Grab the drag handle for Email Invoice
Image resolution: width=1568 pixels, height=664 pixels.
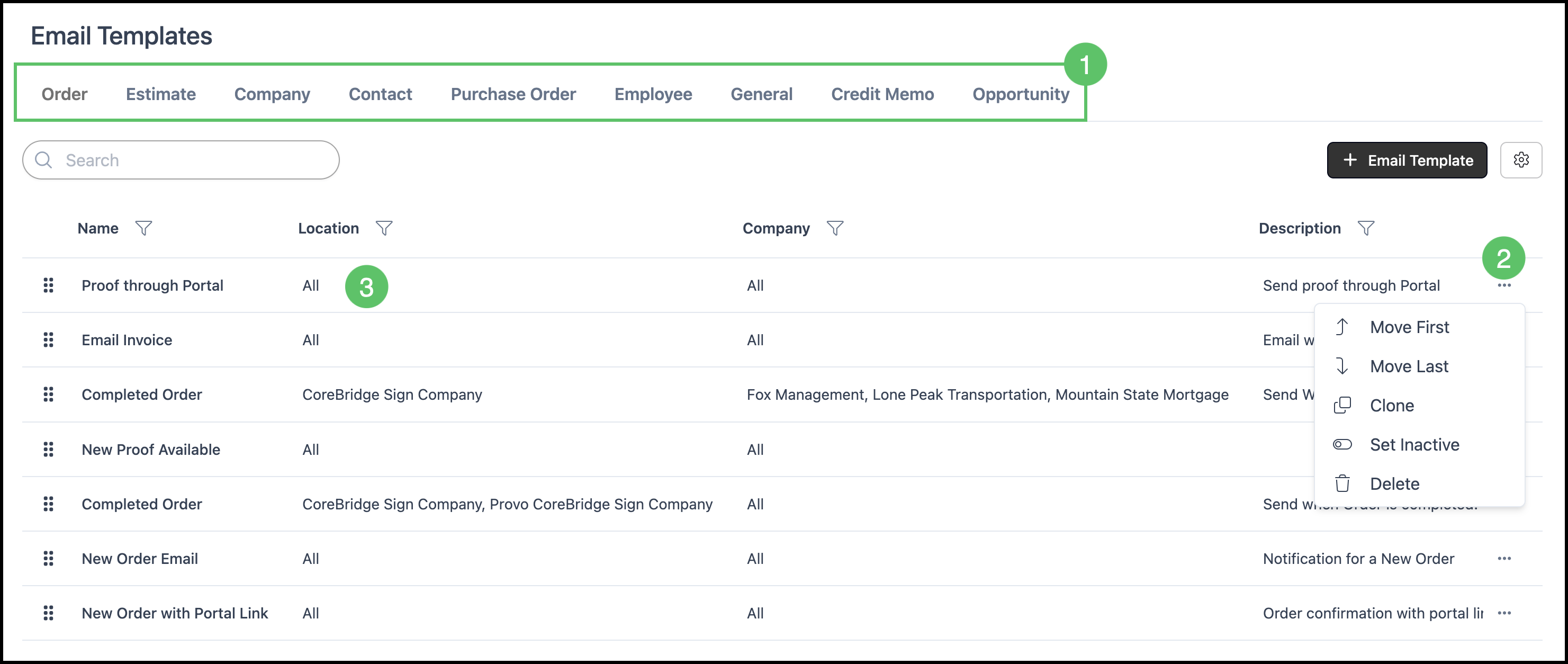pyautogui.click(x=49, y=340)
